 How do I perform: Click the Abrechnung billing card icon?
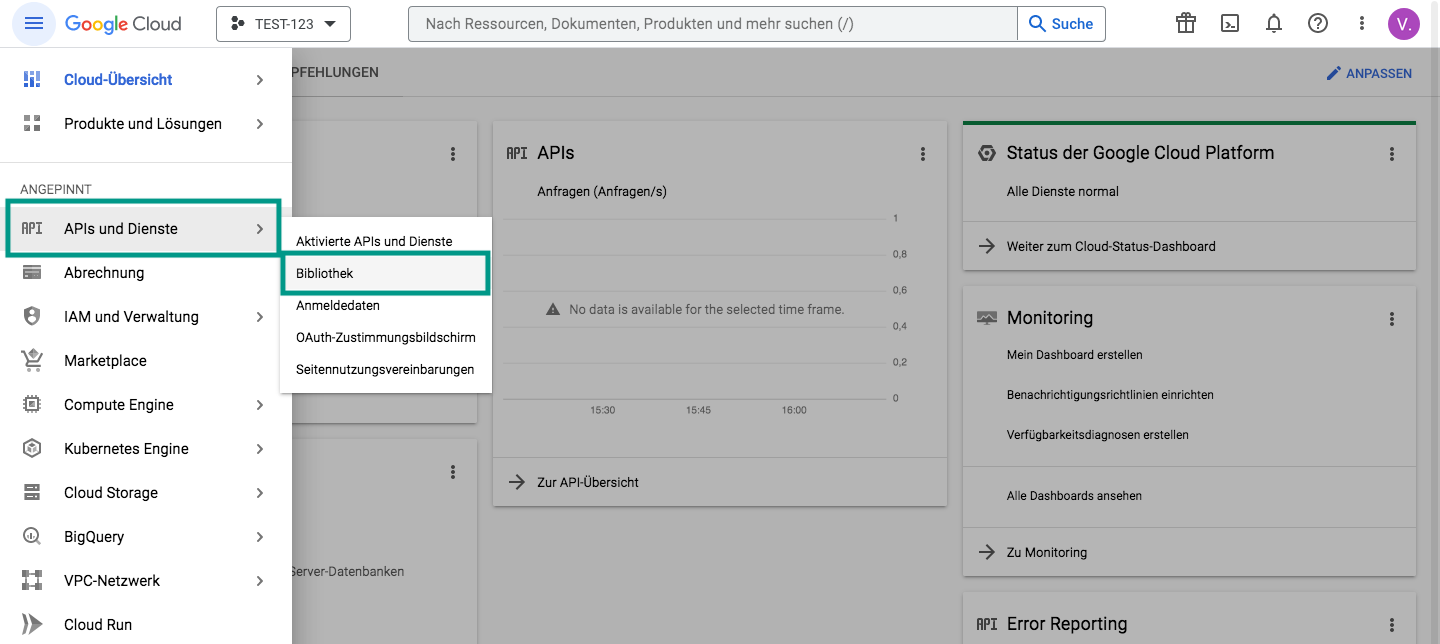point(32,273)
